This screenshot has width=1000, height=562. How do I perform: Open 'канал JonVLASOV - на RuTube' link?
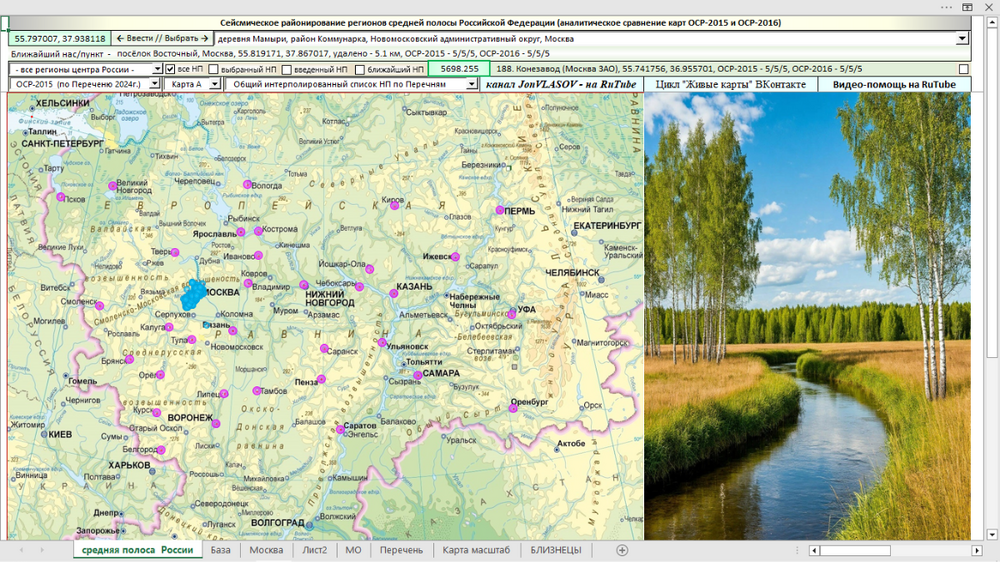[561, 84]
